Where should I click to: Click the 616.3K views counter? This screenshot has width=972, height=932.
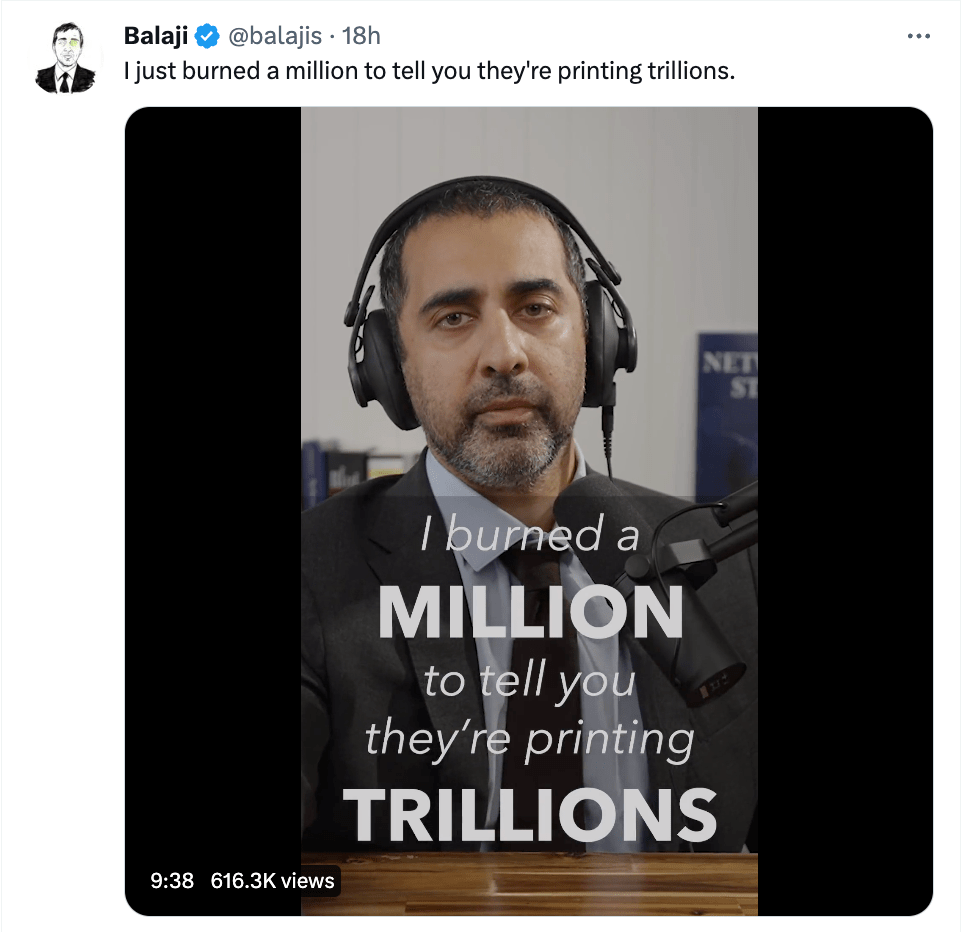pyautogui.click(x=273, y=880)
